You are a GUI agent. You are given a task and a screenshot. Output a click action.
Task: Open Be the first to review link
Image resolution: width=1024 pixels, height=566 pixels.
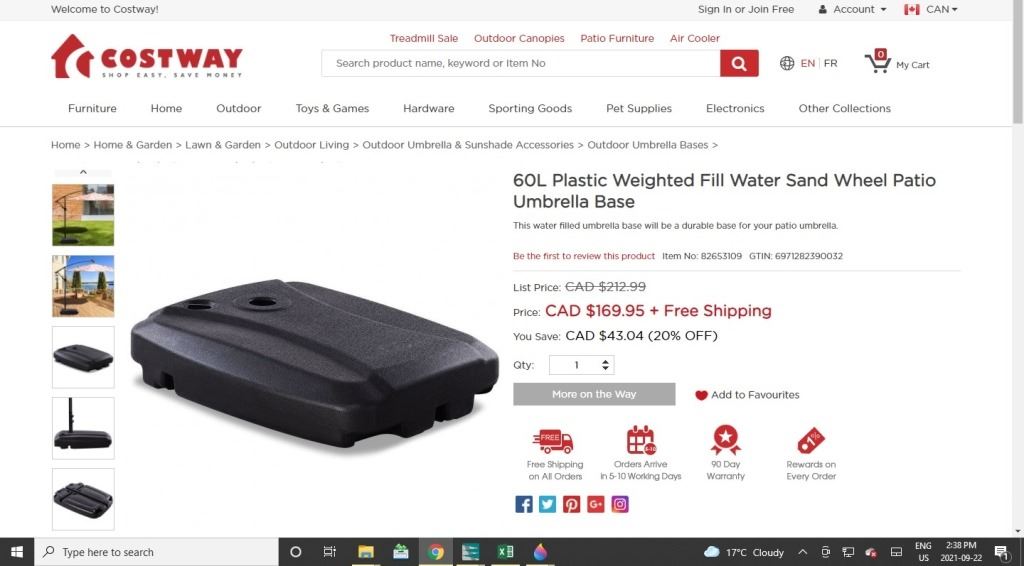[x=584, y=256]
